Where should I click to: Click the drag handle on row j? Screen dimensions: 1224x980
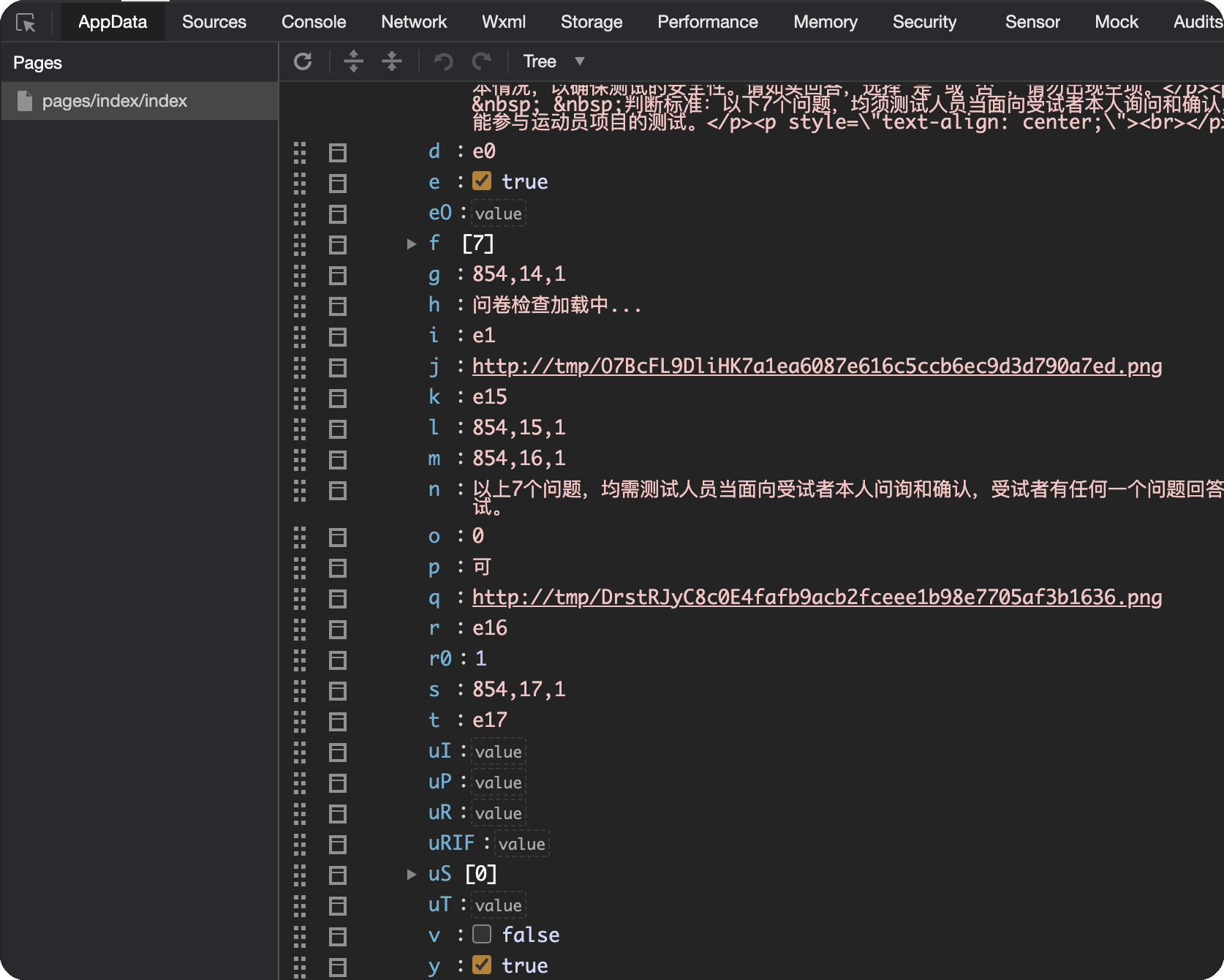pyautogui.click(x=300, y=367)
